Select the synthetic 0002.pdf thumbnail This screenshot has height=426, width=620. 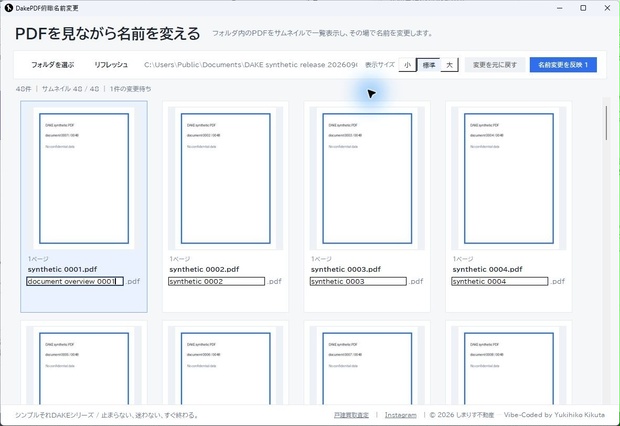click(x=225, y=178)
